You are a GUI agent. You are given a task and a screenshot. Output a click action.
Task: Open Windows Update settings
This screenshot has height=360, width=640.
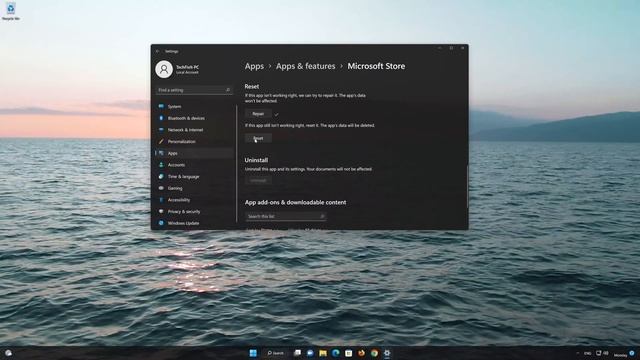(194, 223)
